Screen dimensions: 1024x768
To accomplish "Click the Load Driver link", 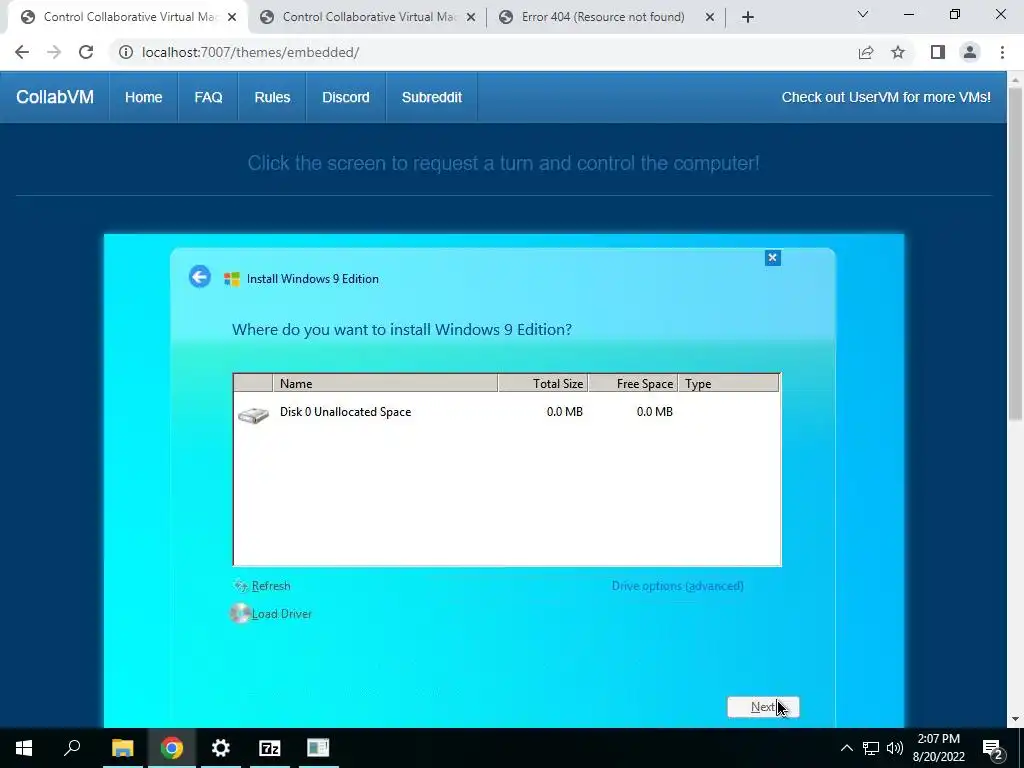I will (x=282, y=614).
